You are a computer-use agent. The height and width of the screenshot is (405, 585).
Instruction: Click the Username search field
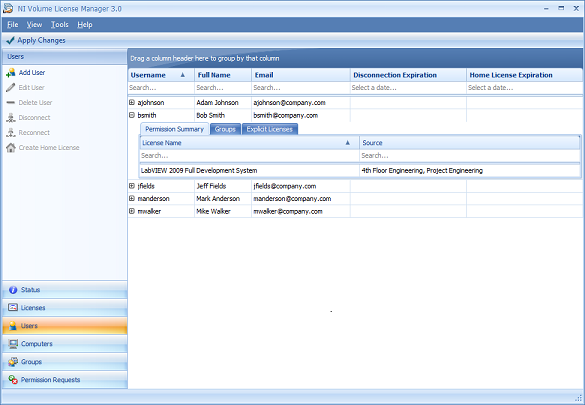coord(161,88)
